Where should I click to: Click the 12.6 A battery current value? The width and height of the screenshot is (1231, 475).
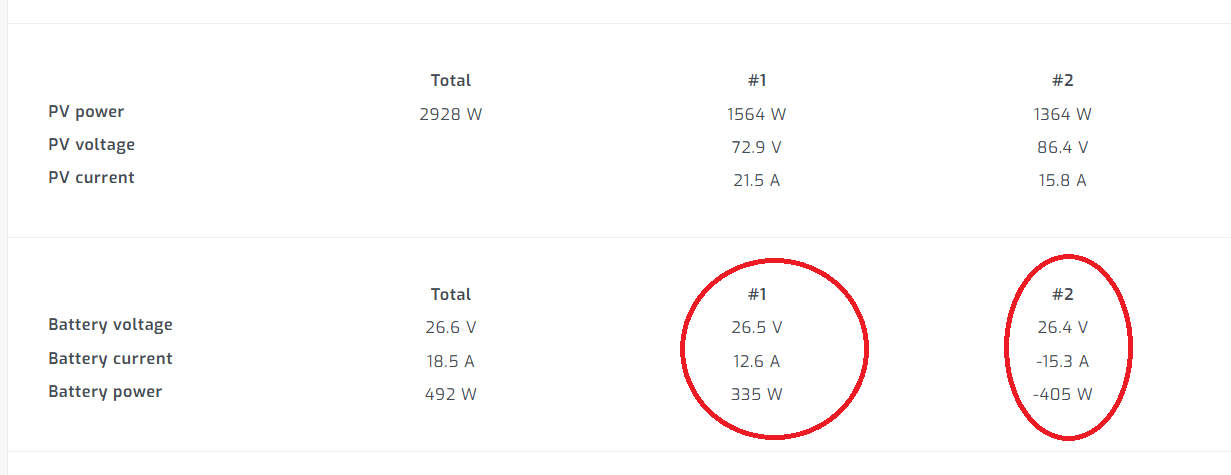(756, 361)
